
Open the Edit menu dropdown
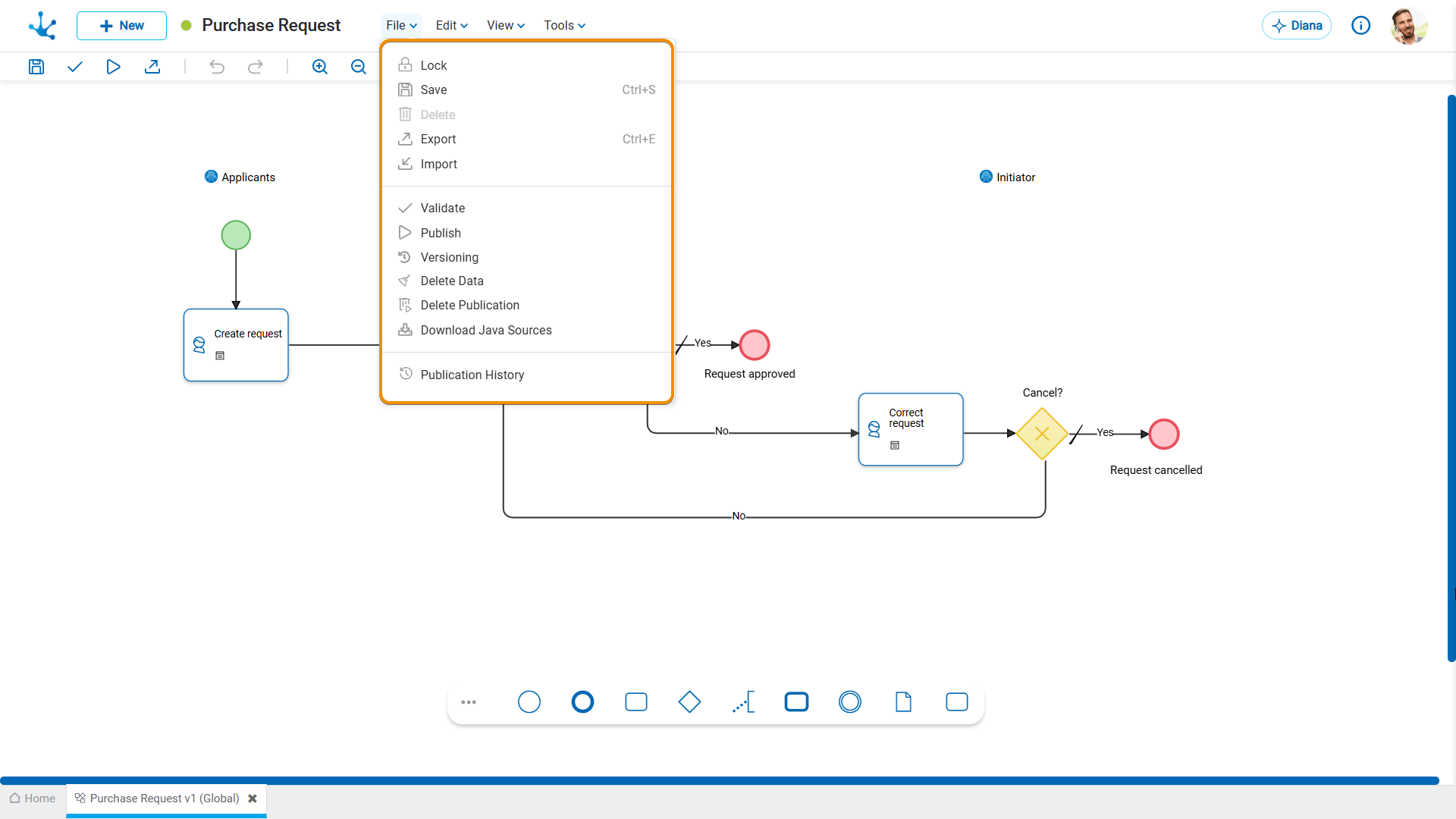coord(452,26)
